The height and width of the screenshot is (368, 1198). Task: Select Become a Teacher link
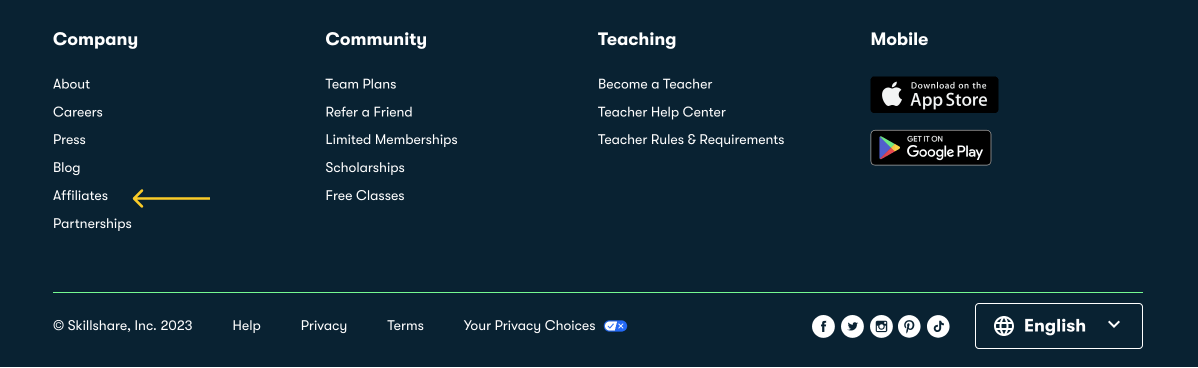655,84
